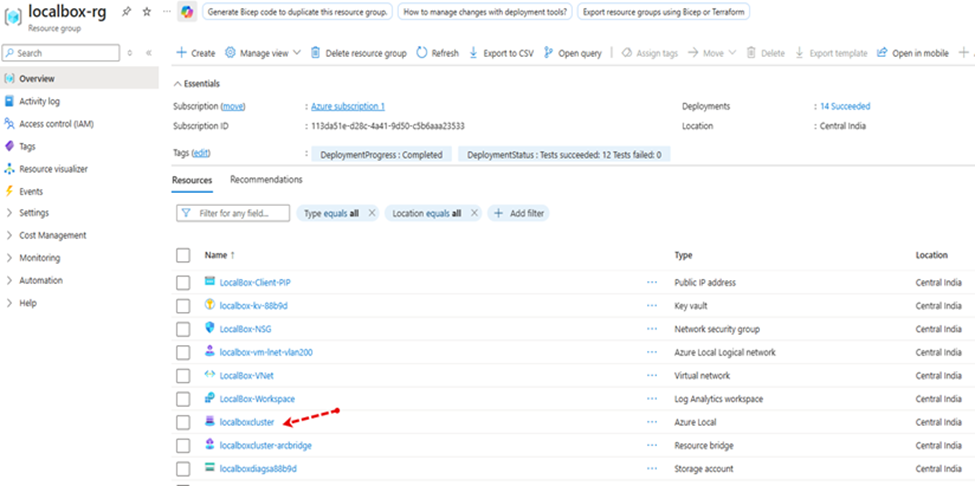Remove the Type equals all filter
This screenshot has height=486, width=975.
(x=372, y=213)
